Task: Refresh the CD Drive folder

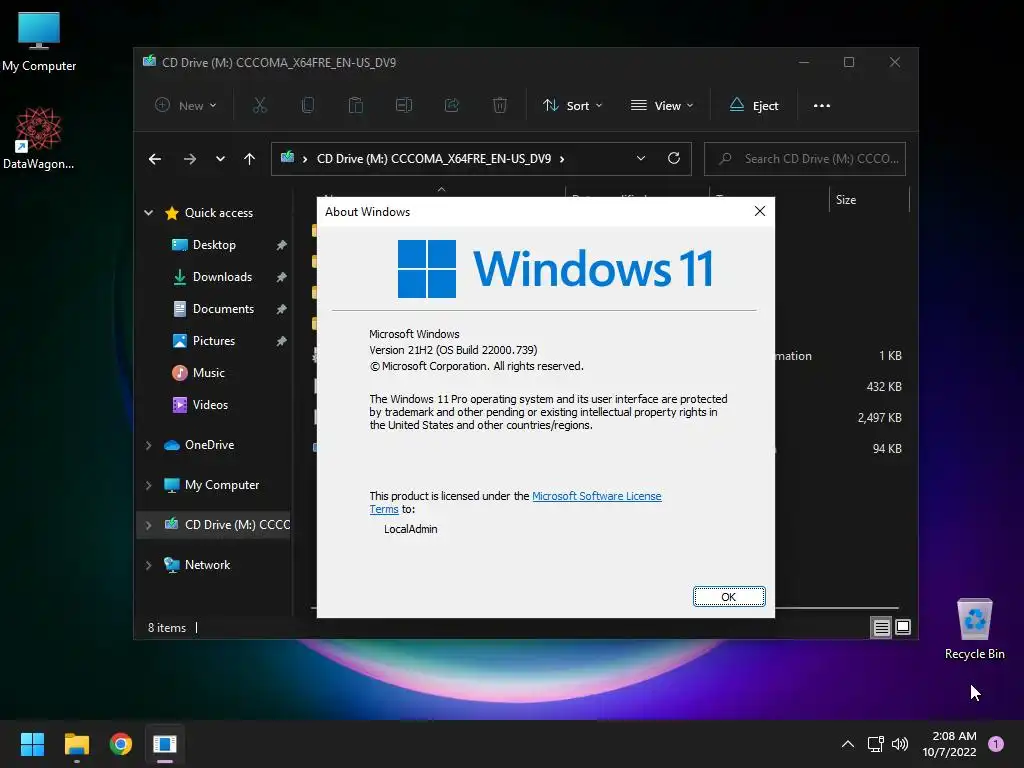Action: coord(674,158)
